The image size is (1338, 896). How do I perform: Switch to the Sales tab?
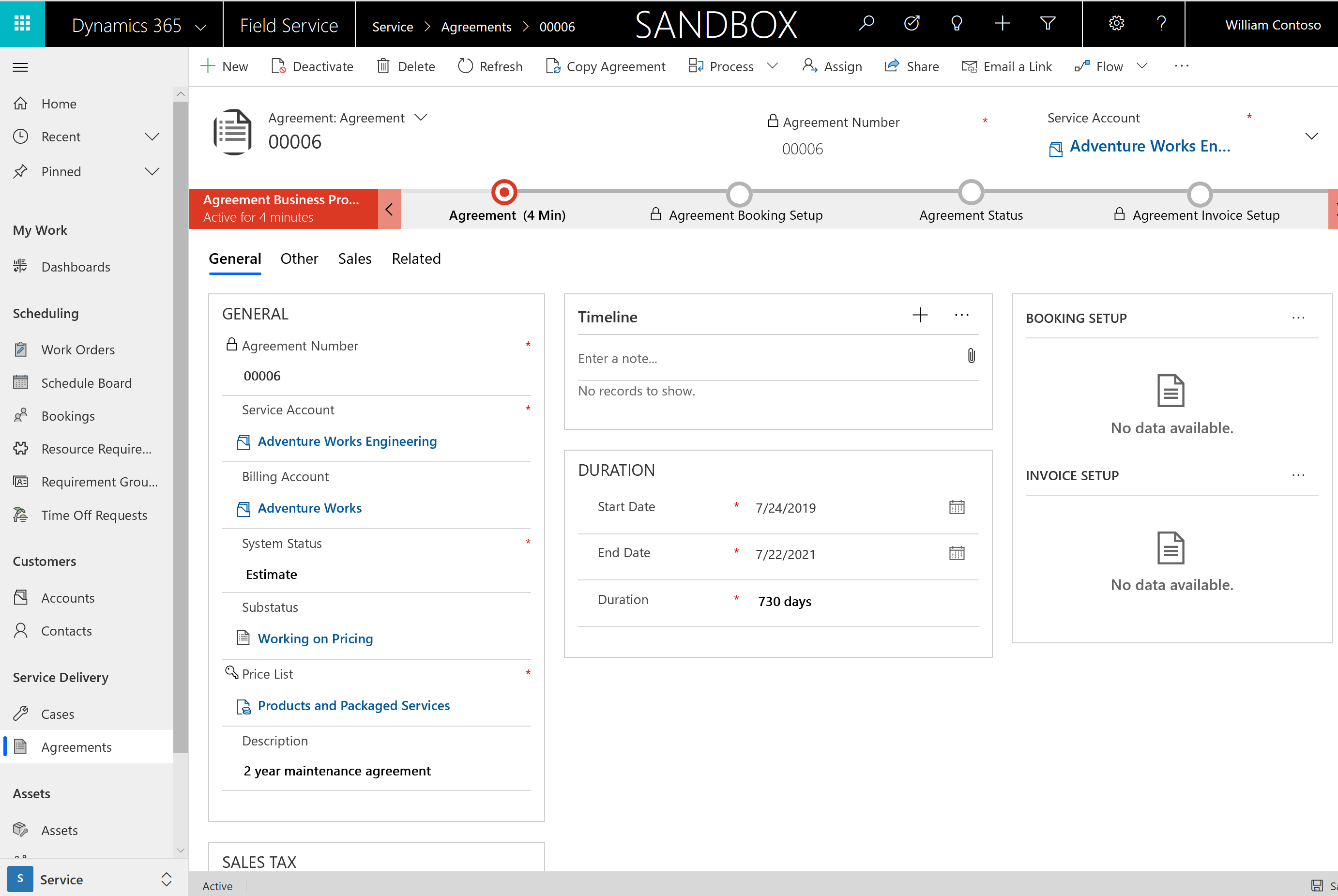pos(354,258)
